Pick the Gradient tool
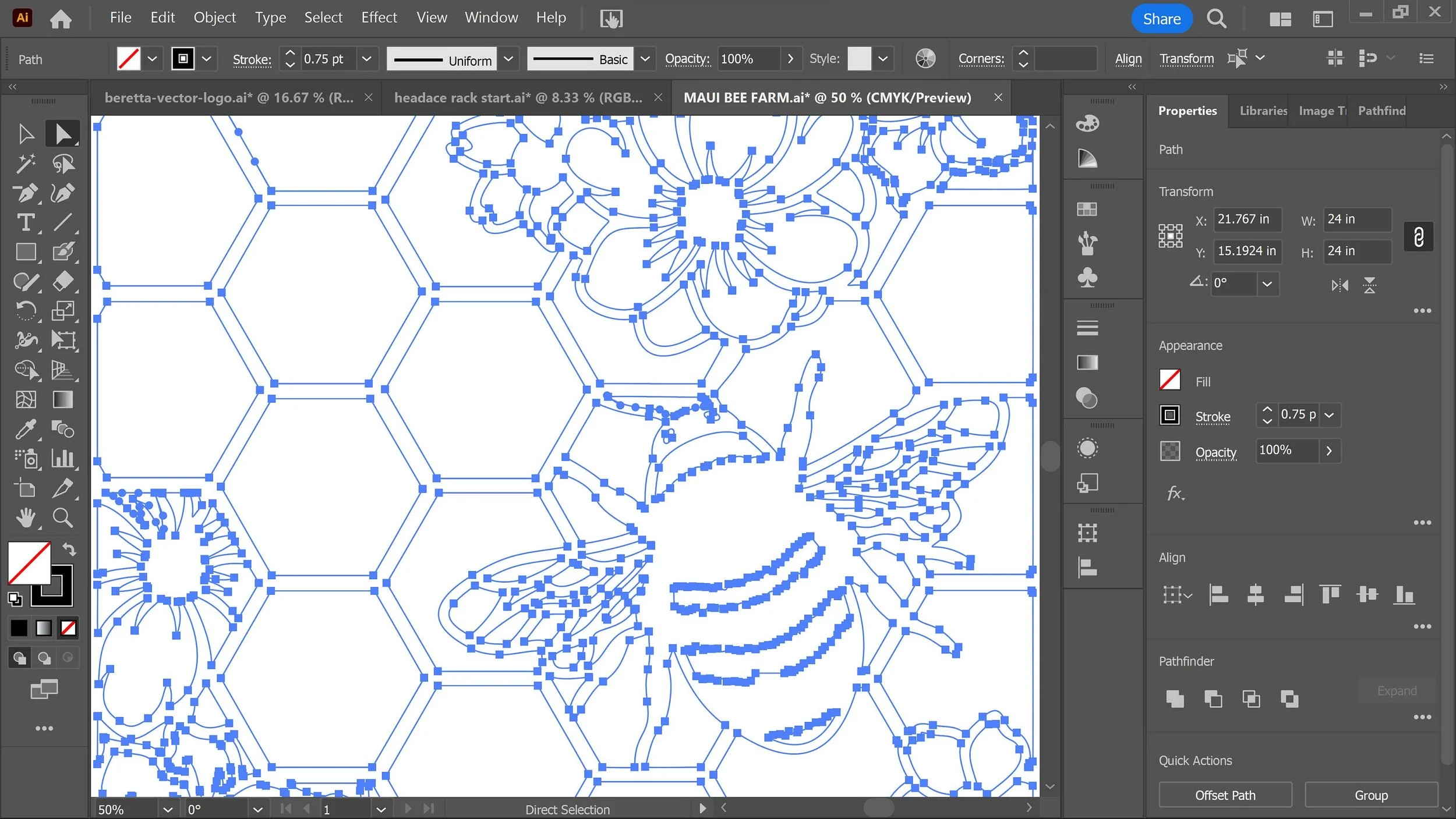1456x819 pixels. (62, 400)
